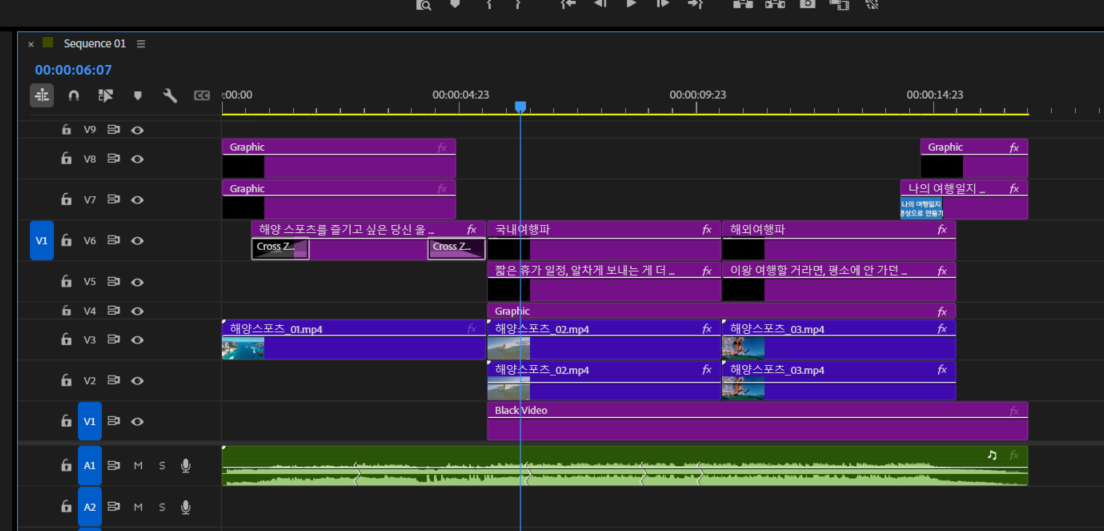This screenshot has width=1104, height=531.
Task: Click the 00:00:06:07 playhead timecode field
Action: coord(73,70)
